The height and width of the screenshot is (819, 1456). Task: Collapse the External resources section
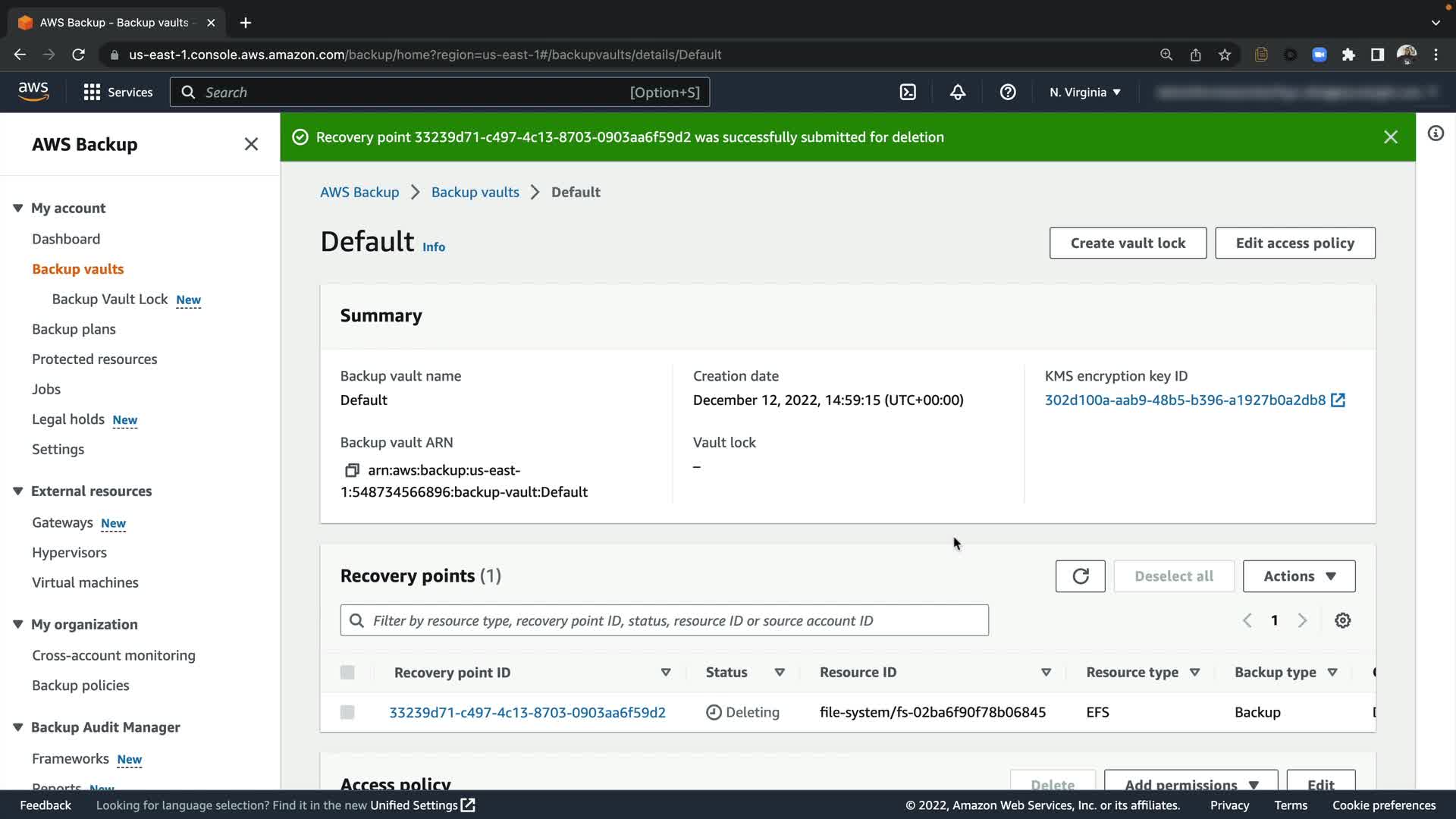coord(18,491)
